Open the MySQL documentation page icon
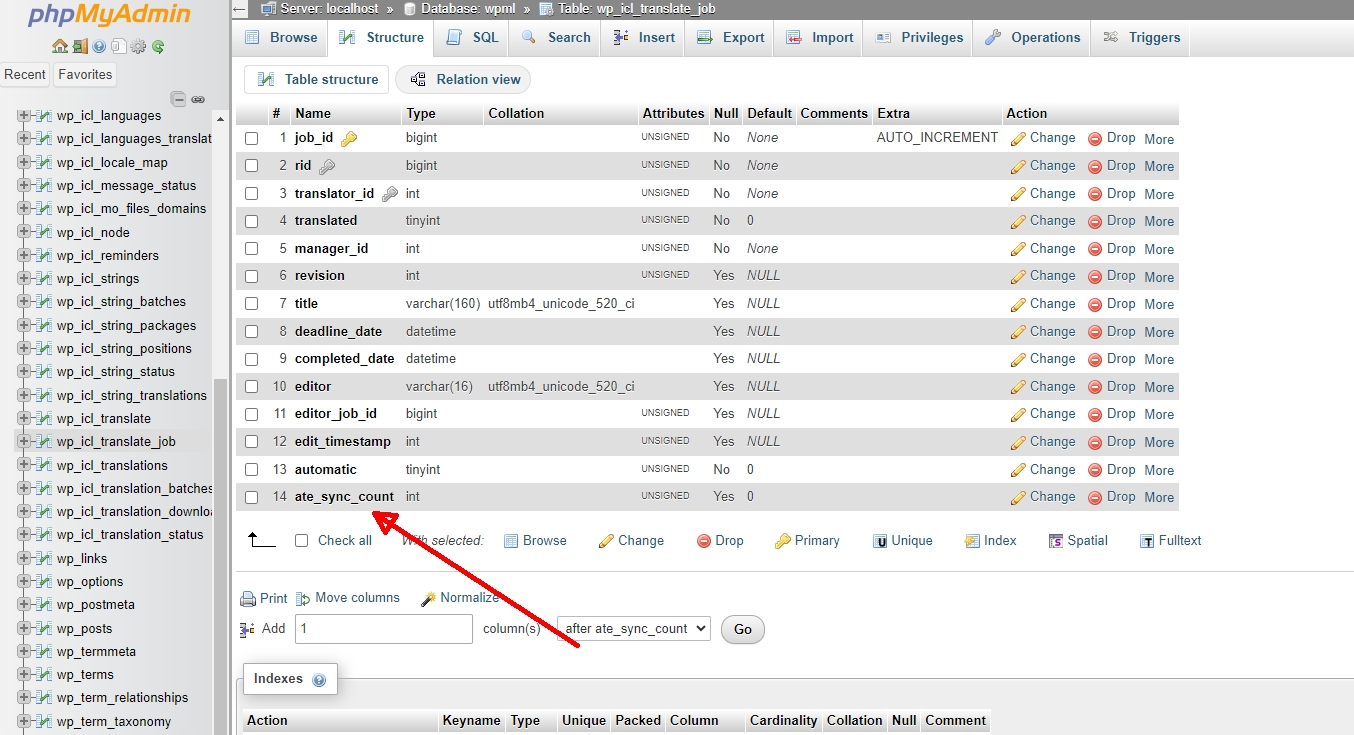 tap(118, 46)
